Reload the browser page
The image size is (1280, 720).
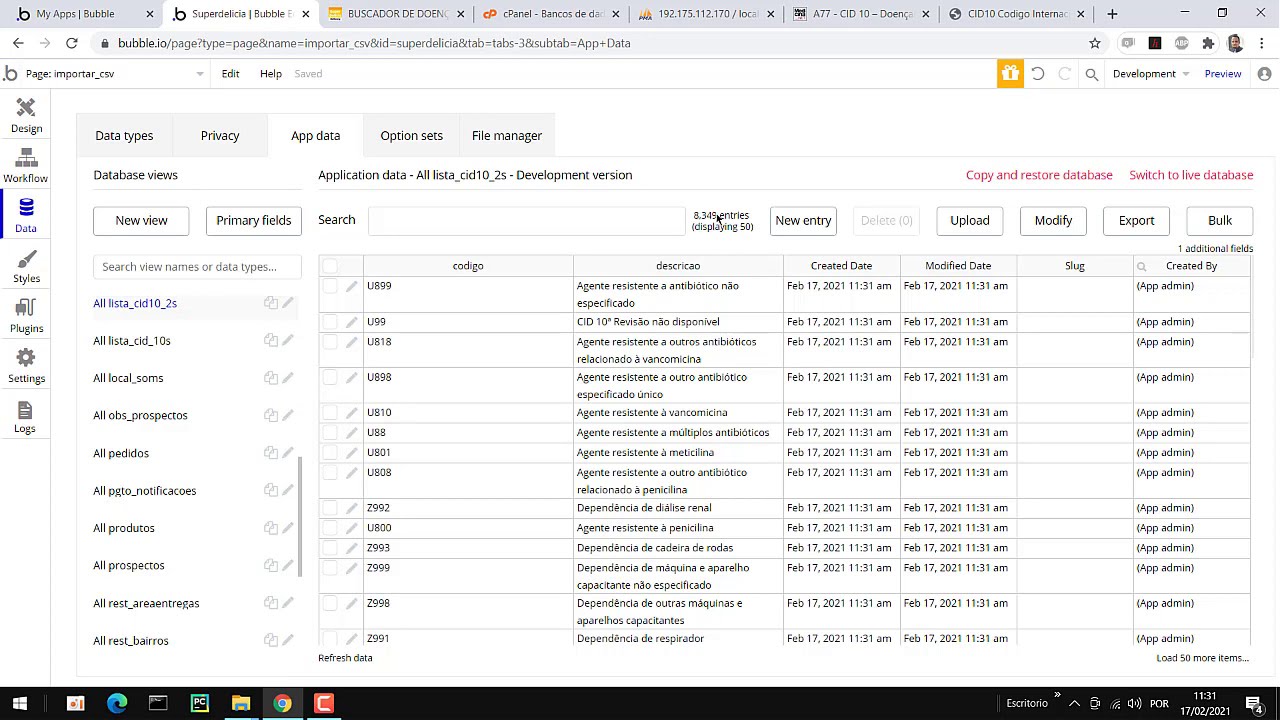pyautogui.click(x=72, y=43)
